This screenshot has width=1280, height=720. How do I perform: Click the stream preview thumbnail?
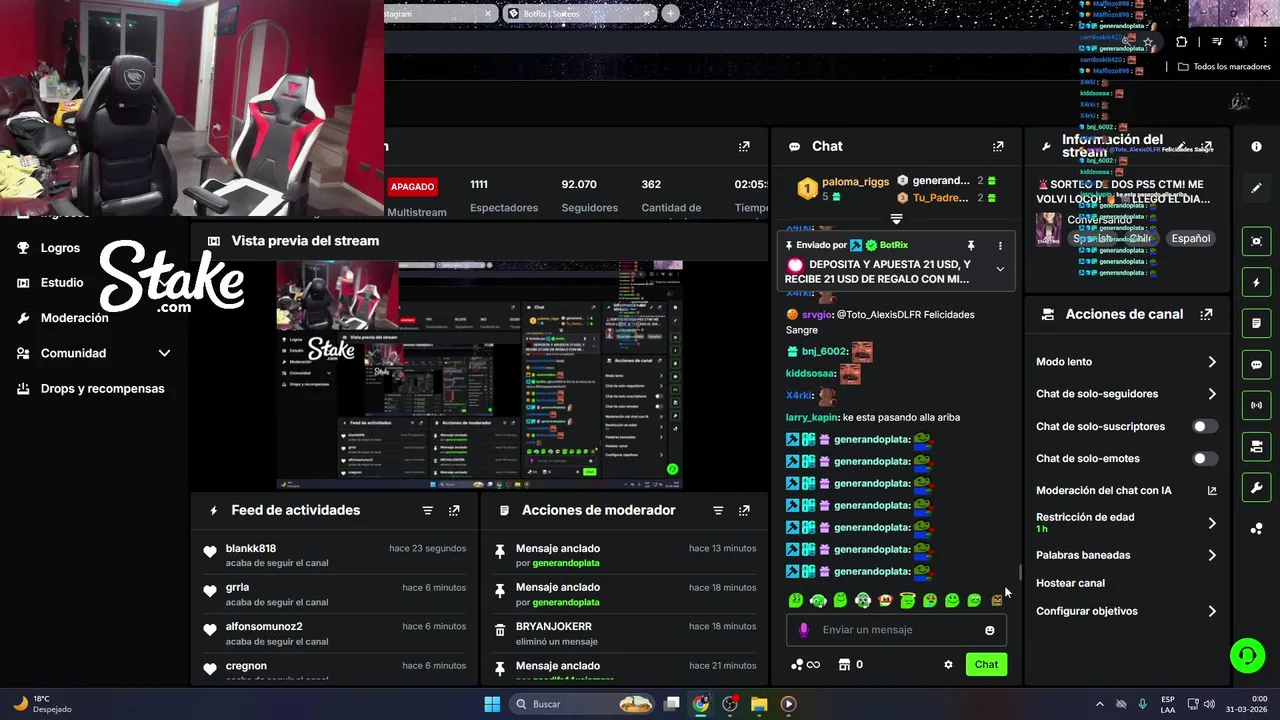(x=479, y=375)
